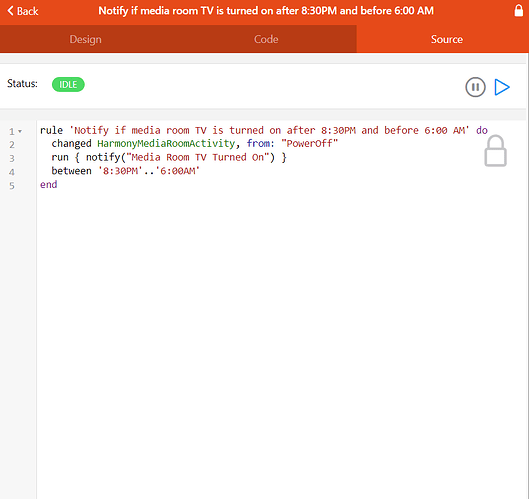This screenshot has height=499, width=529.
Task: Collapse the rule block fold arrow
Action: [20, 131]
